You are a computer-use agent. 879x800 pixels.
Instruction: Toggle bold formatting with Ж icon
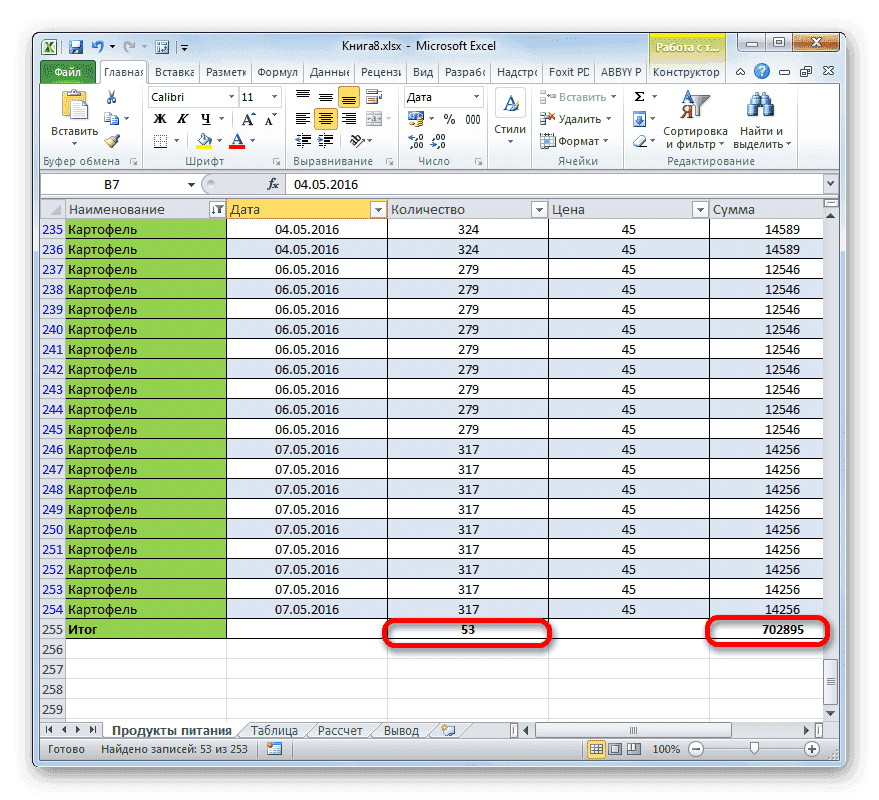click(x=158, y=118)
